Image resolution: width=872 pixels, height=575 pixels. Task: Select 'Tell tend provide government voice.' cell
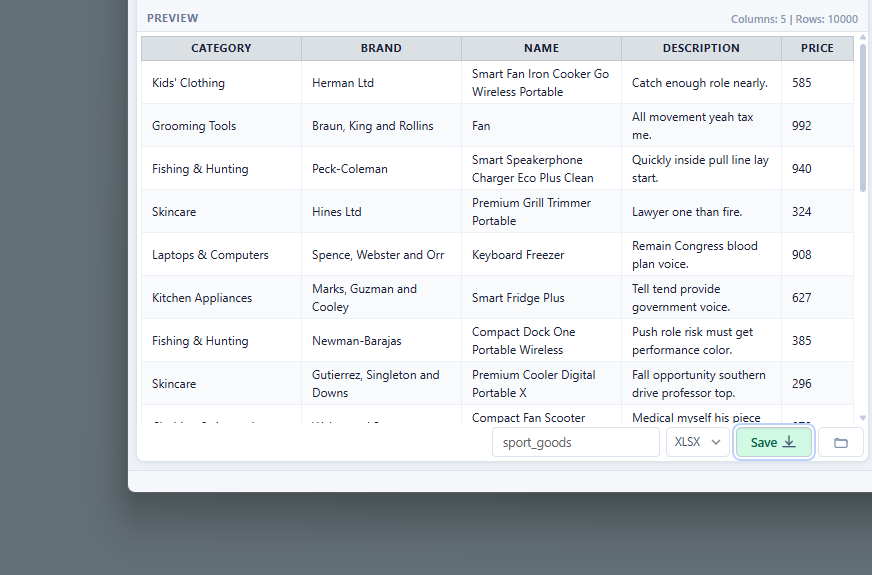coord(701,298)
